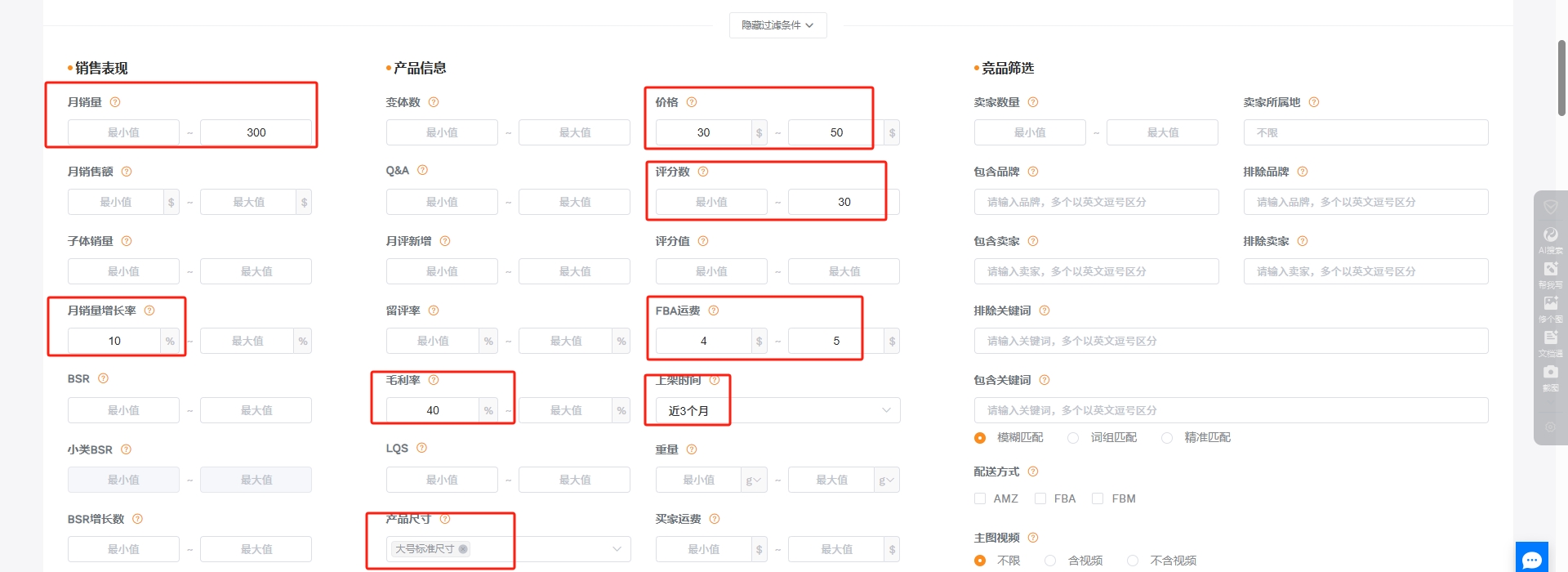This screenshot has width=1568, height=572.
Task: Open the AI搜索 sidebar tool
Action: point(1550,240)
